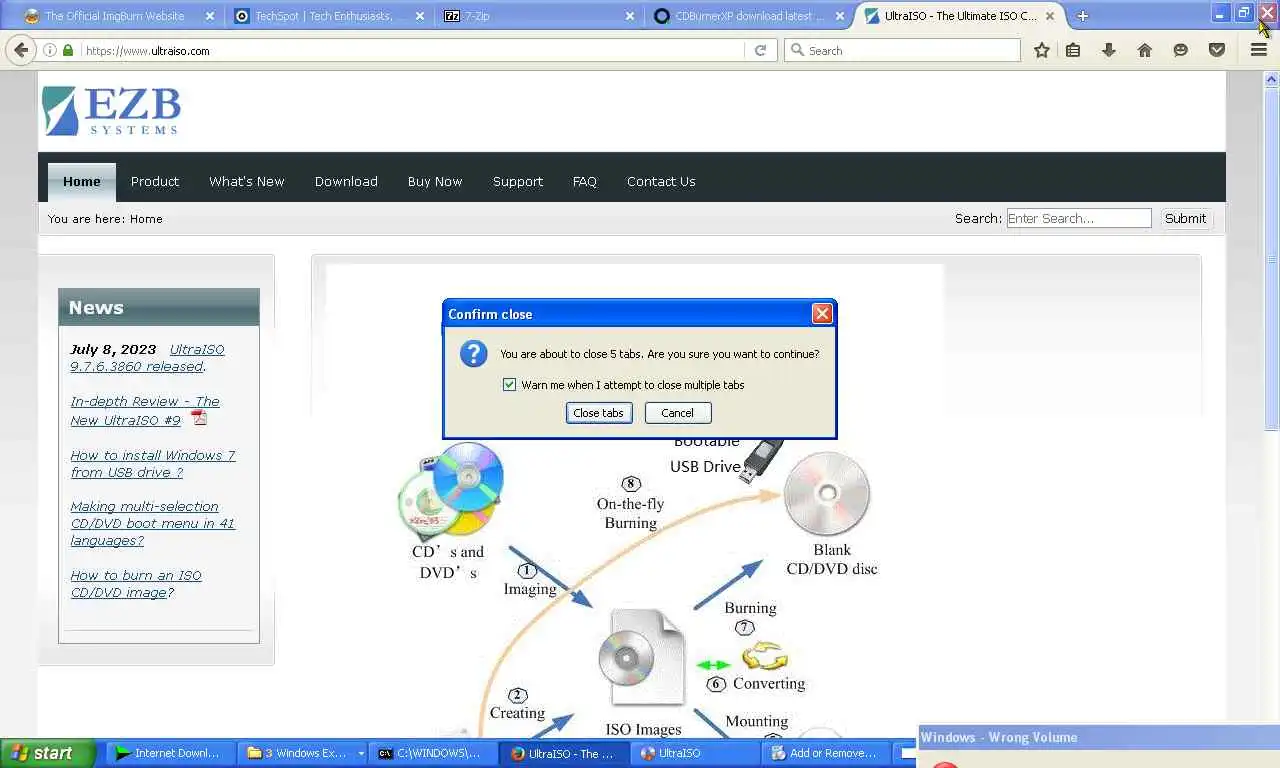Open the Windows Start button
This screenshot has height=768, width=1280.
(x=47, y=753)
